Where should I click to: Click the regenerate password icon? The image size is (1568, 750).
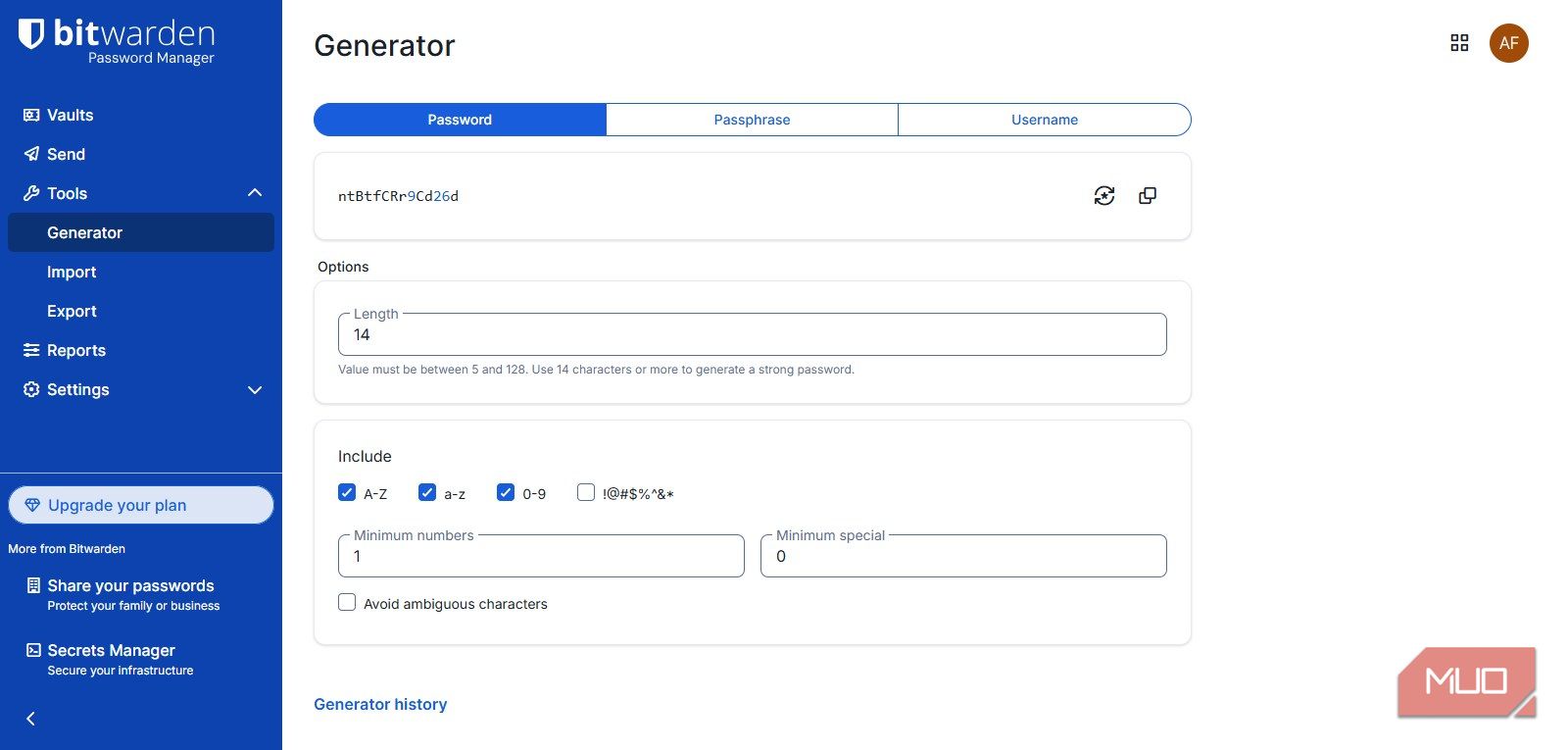pos(1104,196)
